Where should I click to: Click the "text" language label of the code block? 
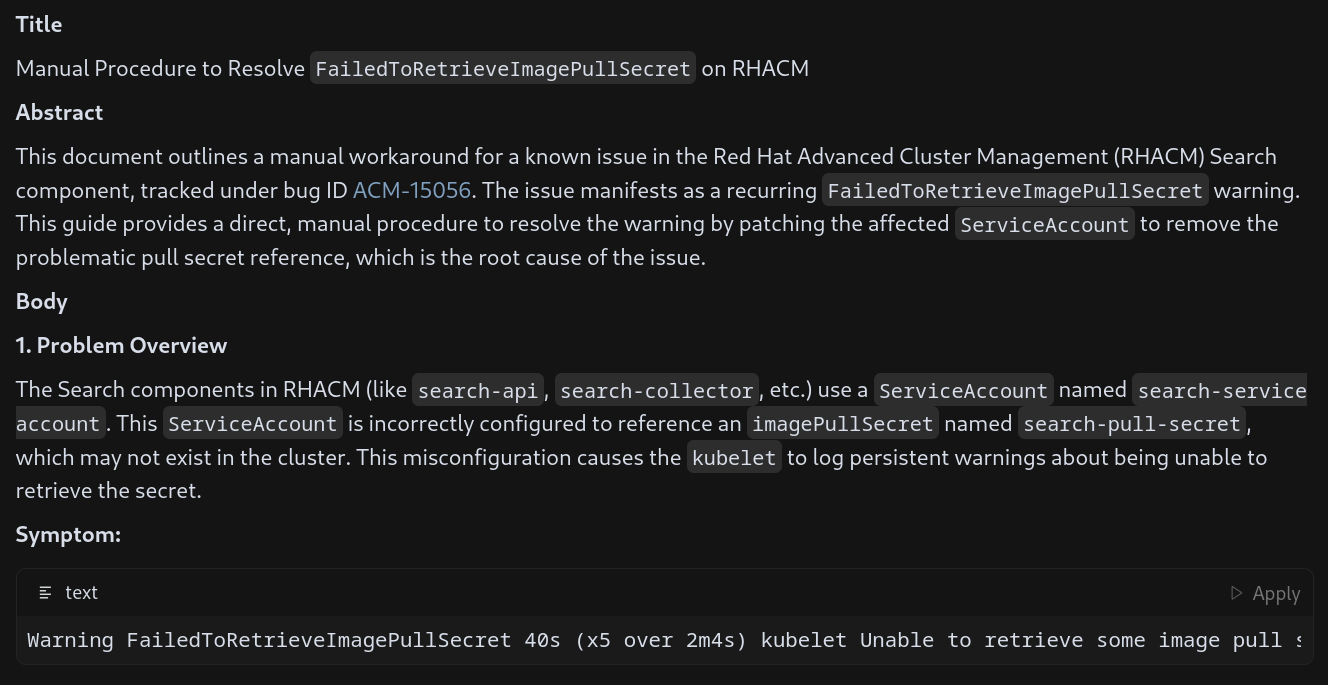(81, 593)
